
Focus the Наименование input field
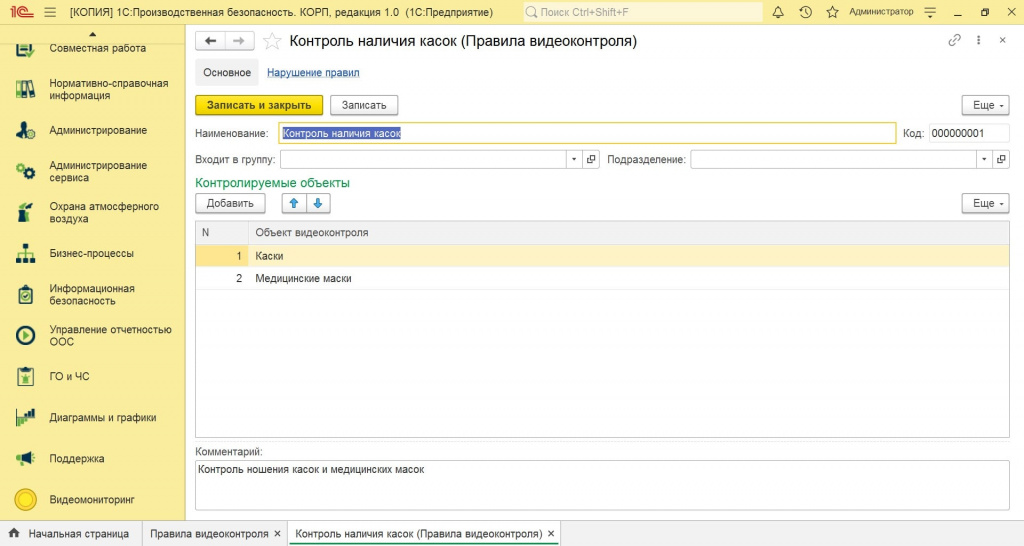587,133
